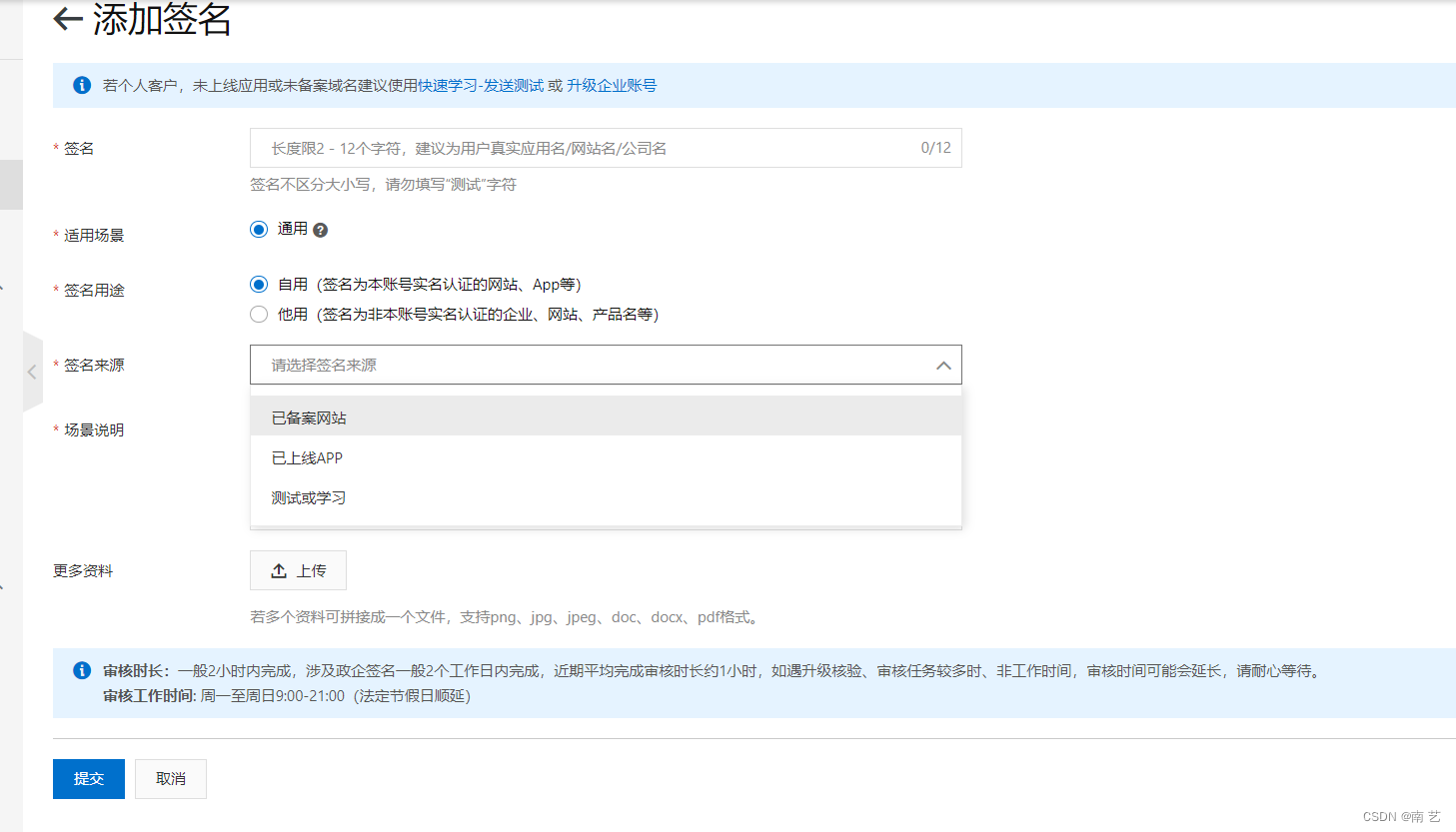Click the info icon in the top notice banner
The width and height of the screenshot is (1456, 832).
click(82, 85)
